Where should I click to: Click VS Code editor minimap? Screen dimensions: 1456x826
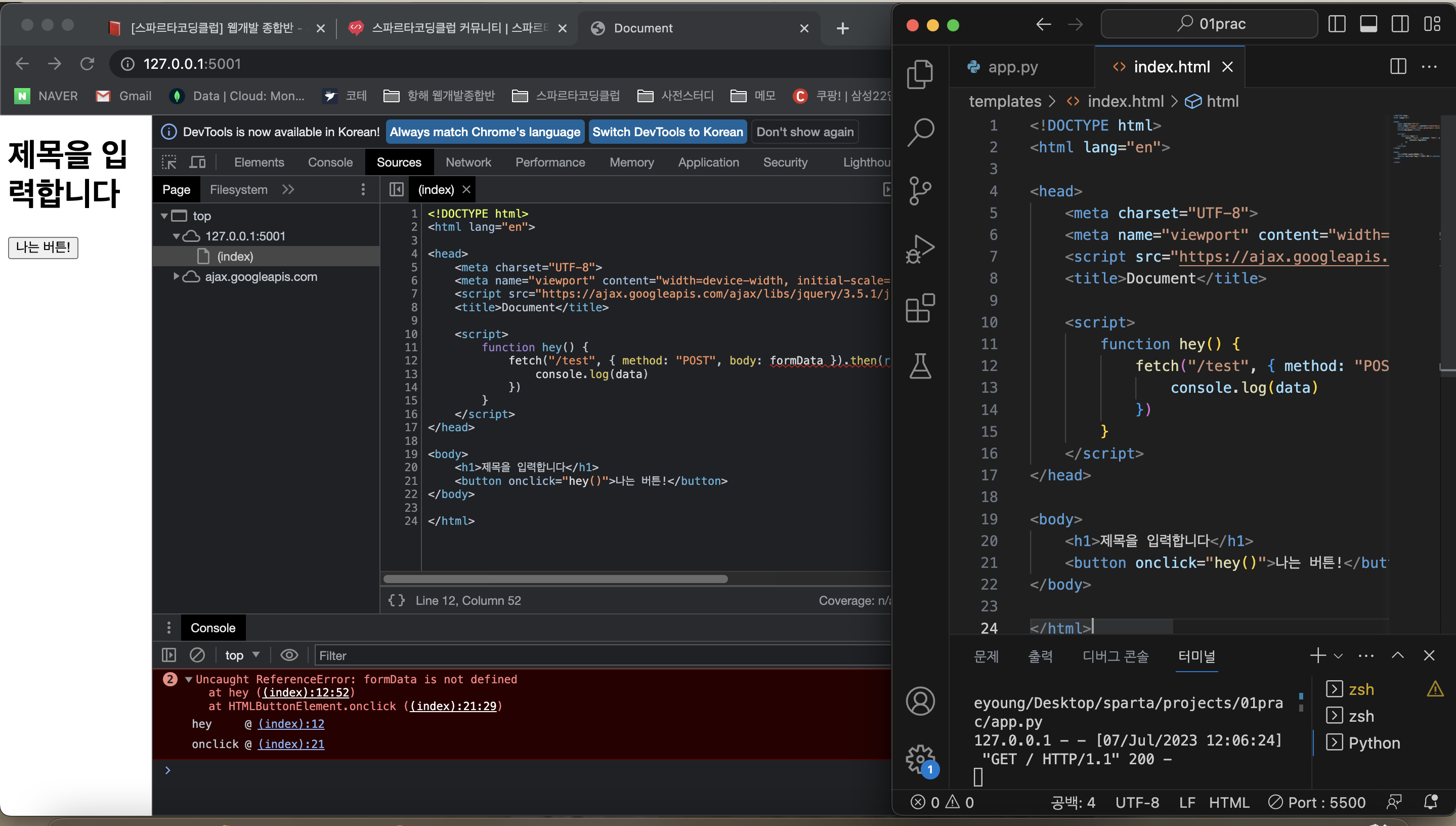coord(1417,139)
